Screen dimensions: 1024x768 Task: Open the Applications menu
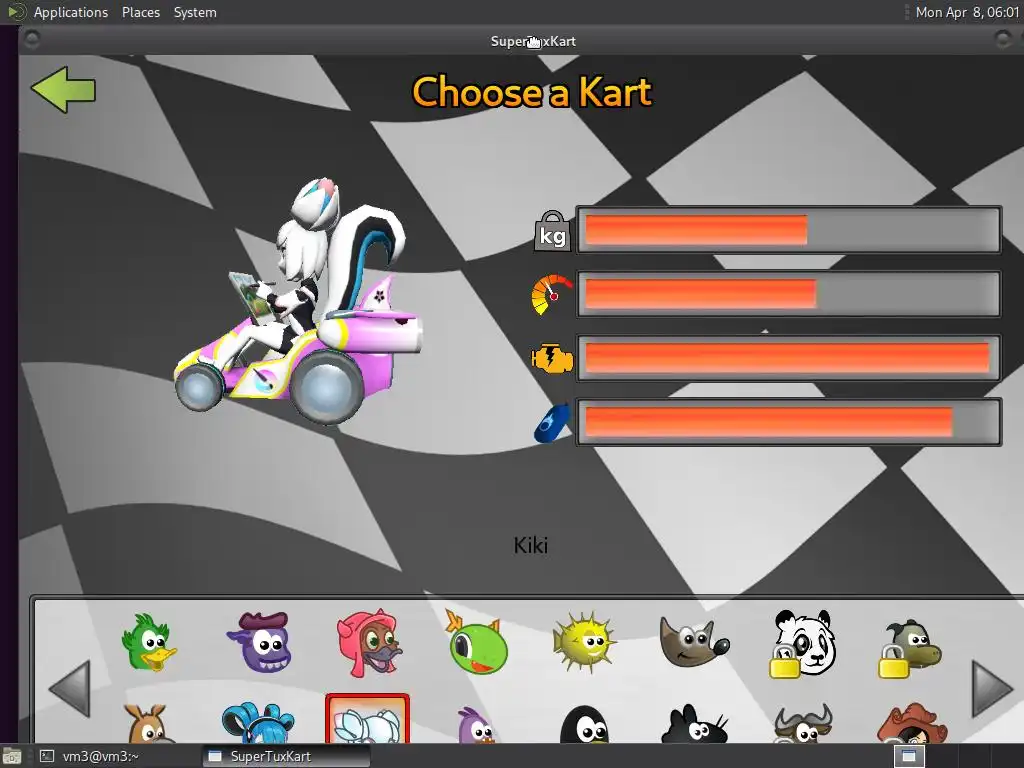[71, 12]
